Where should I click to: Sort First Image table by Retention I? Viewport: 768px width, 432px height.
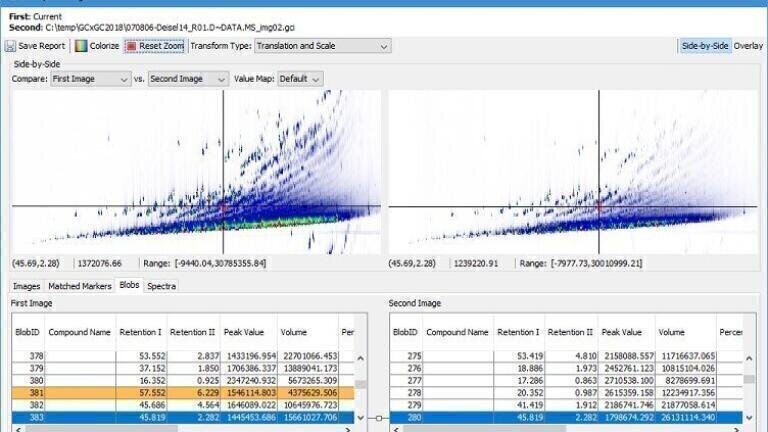click(141, 332)
